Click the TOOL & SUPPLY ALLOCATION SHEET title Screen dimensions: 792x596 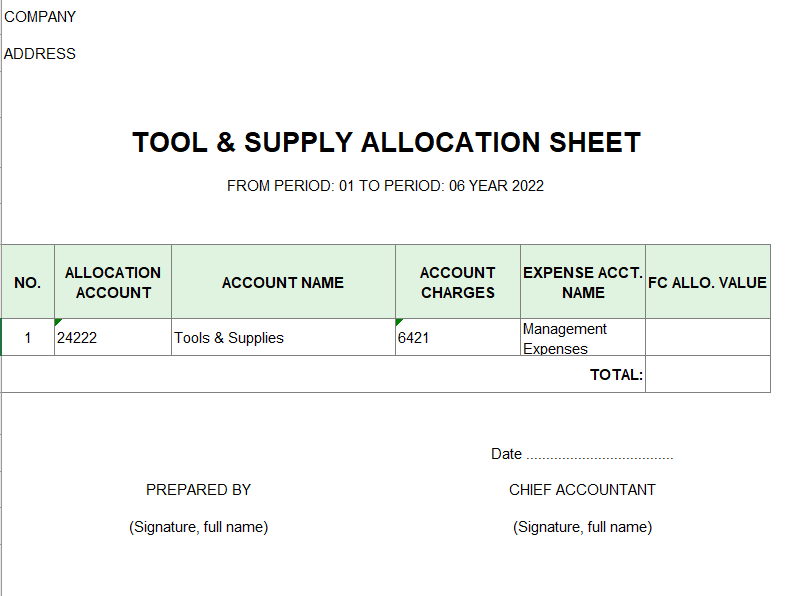386,143
